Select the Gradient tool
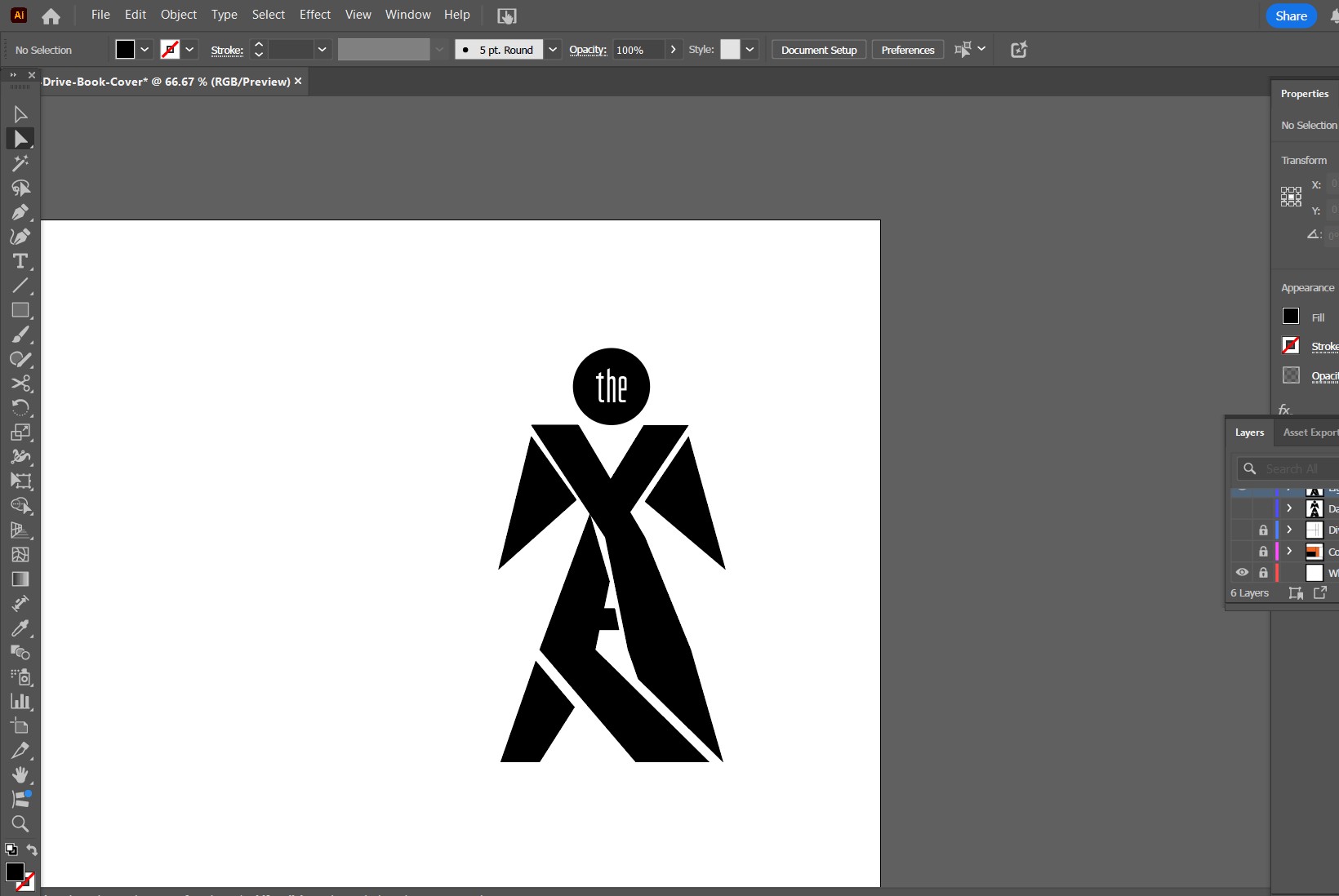Screen dimensions: 1339x896 pos(20,579)
